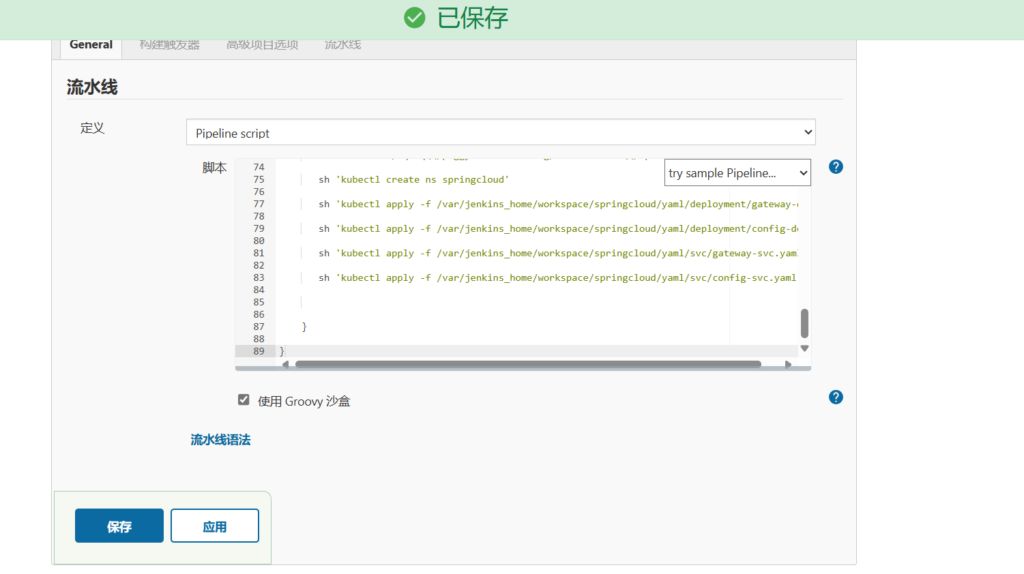Open the 高级项目选项 tab
This screenshot has width=1024, height=574.
(262, 45)
